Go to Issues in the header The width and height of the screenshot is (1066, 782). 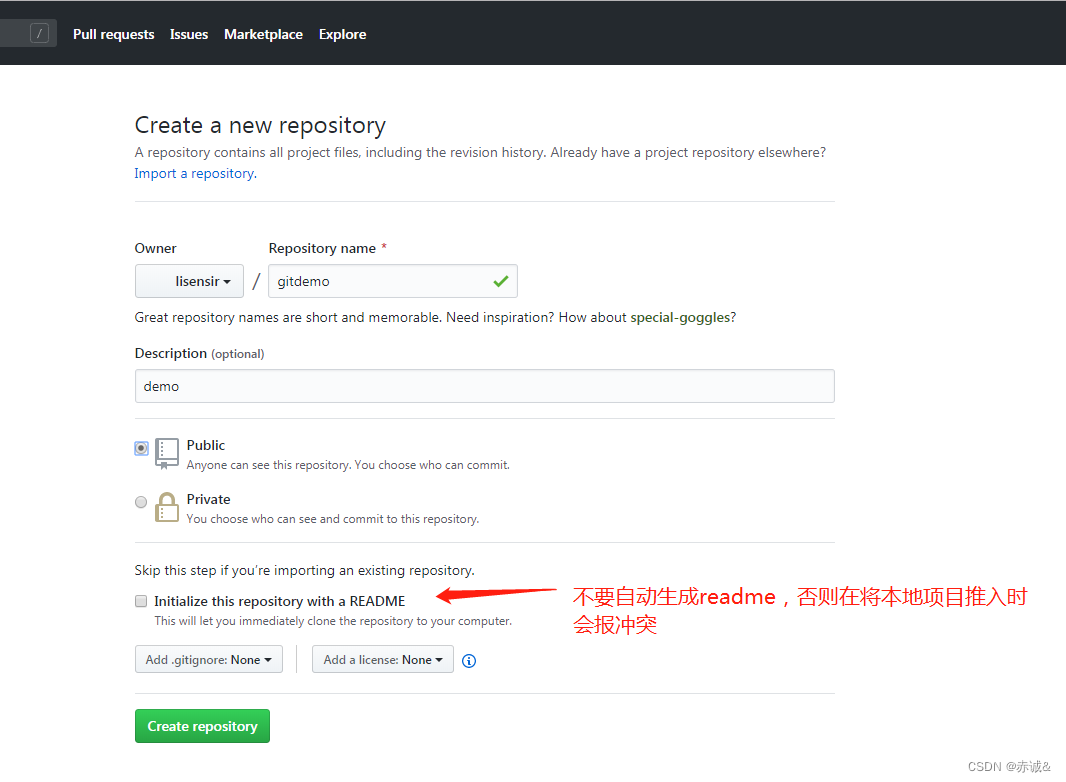(x=189, y=34)
